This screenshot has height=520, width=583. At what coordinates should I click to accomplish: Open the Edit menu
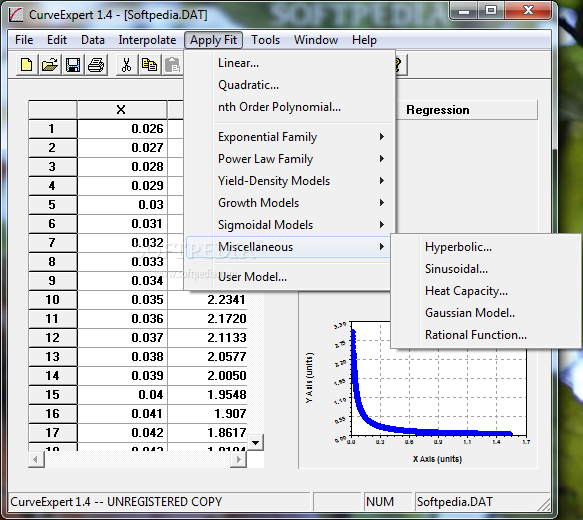(x=57, y=40)
